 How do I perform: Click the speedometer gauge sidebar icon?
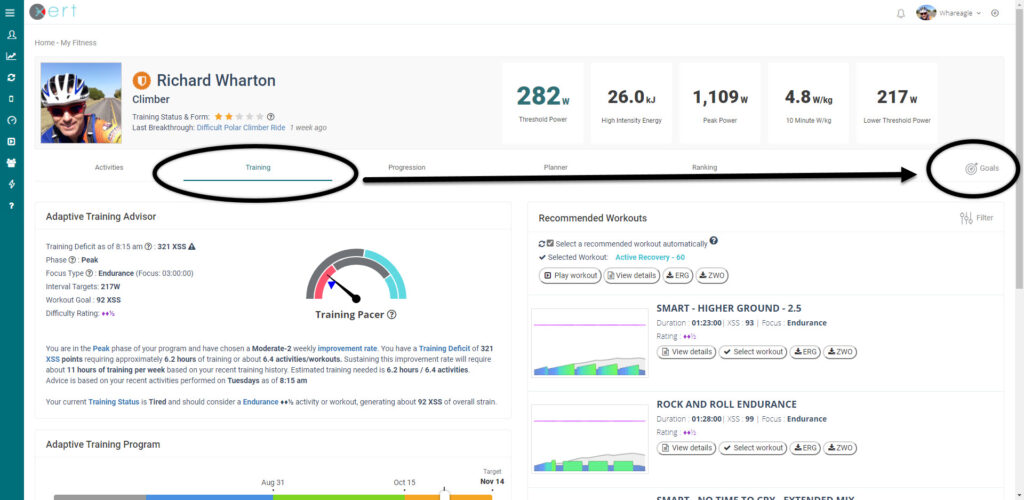[11, 120]
